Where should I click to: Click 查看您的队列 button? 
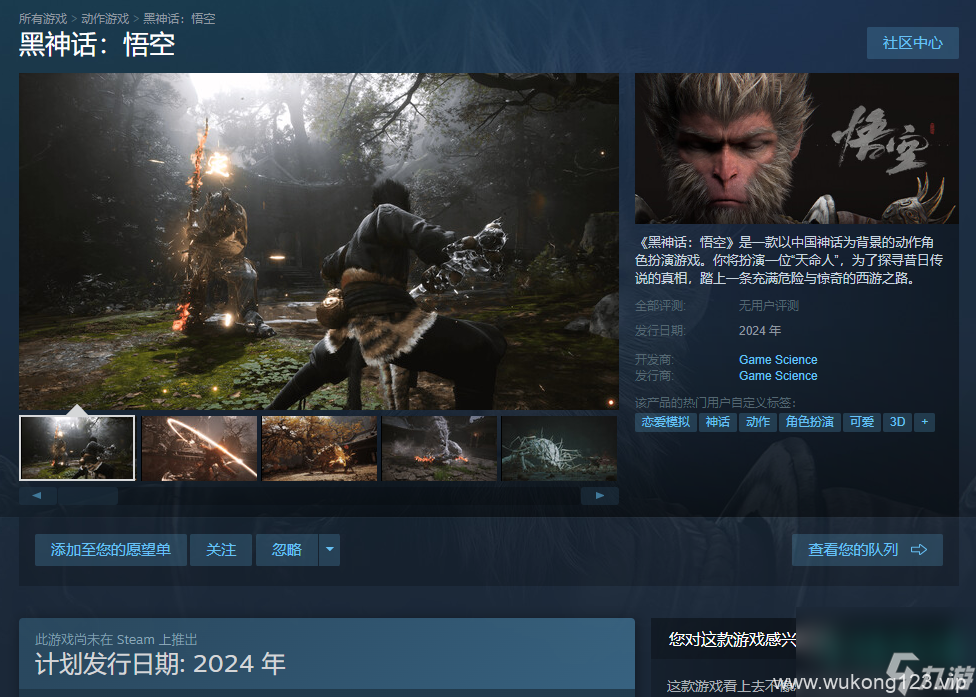867,550
